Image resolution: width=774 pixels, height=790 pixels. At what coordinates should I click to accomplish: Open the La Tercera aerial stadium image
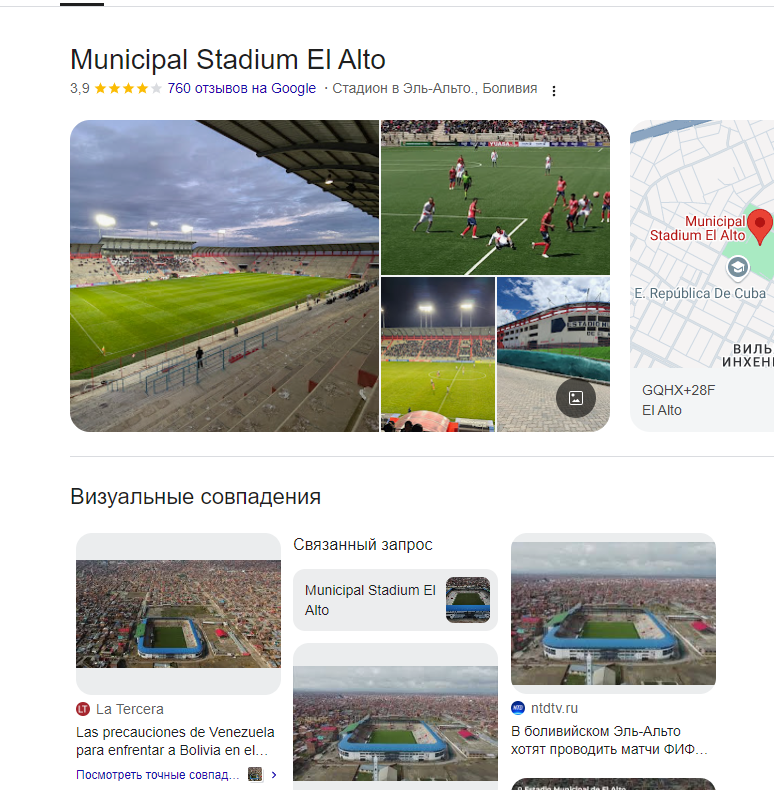point(178,614)
